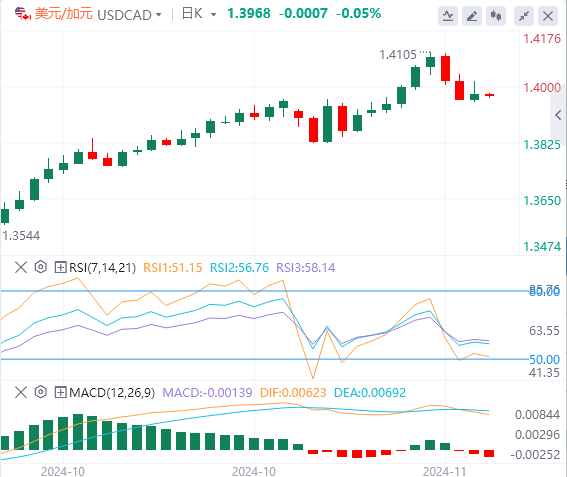Remove the RSI indicator panel

point(21,268)
